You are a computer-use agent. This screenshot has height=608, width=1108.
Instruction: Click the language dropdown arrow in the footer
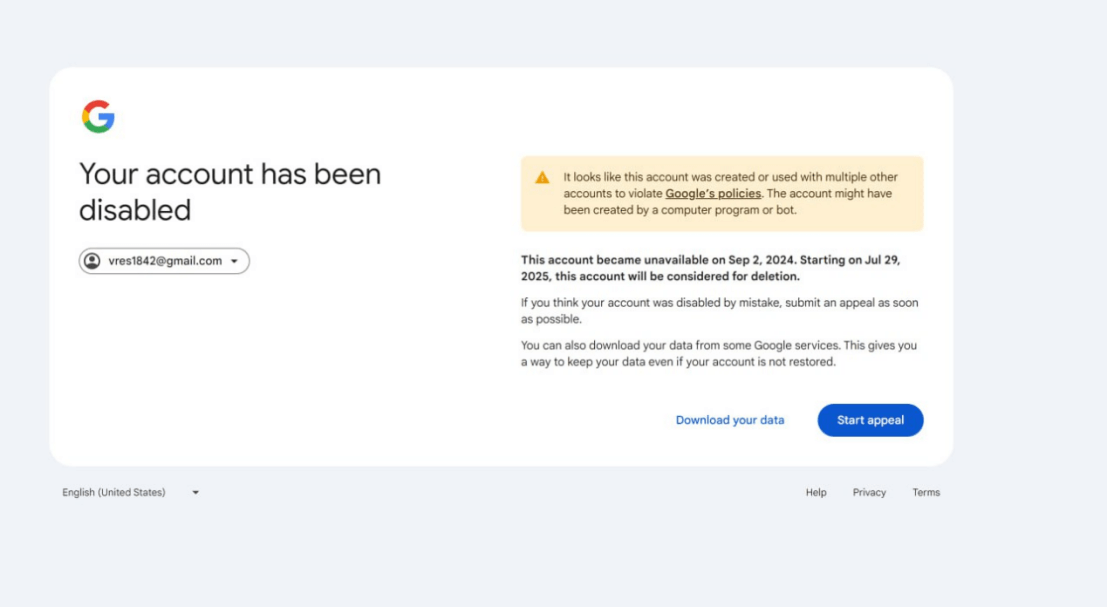pos(196,493)
